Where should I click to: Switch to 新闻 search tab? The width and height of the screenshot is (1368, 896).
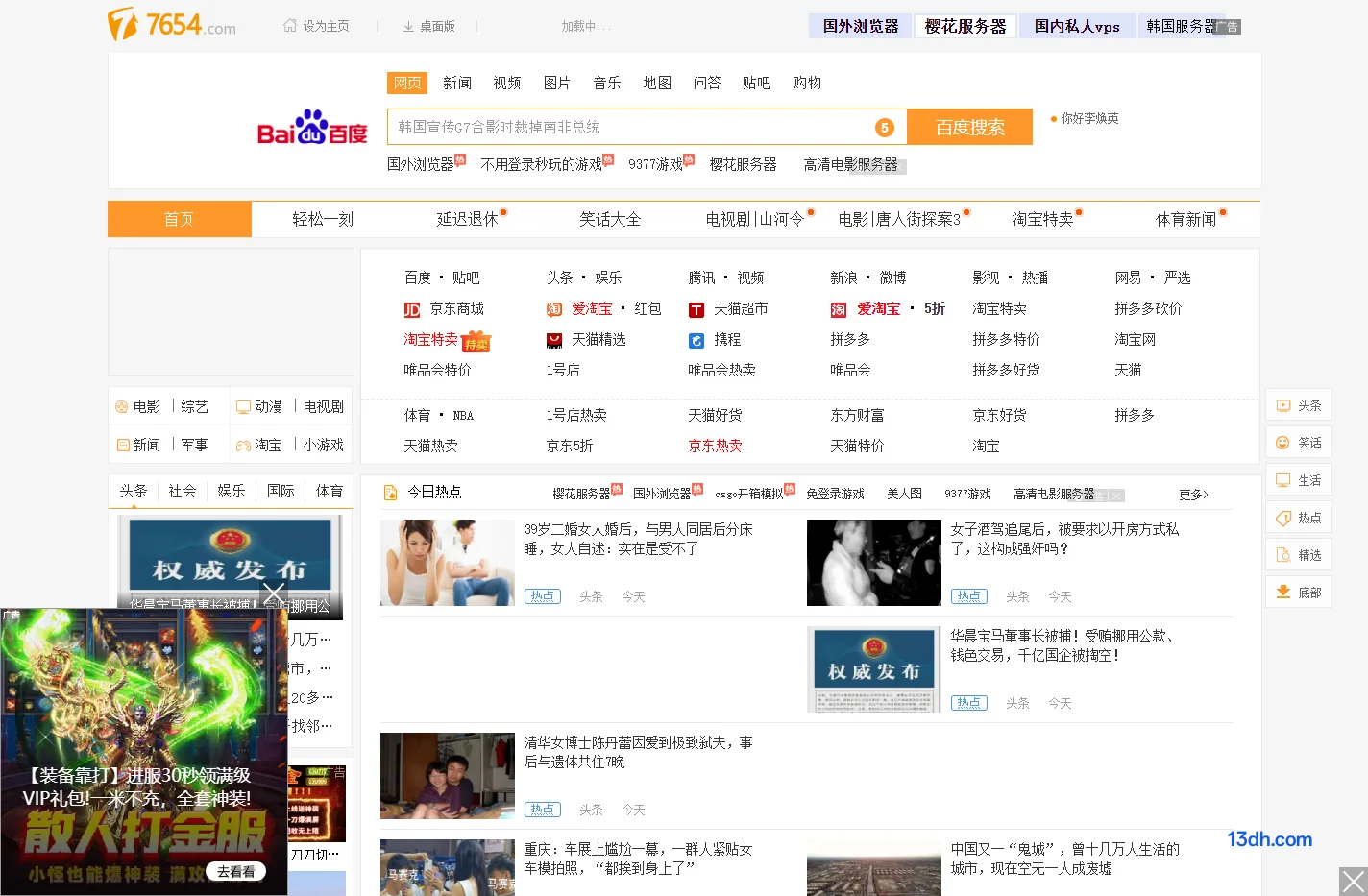point(457,84)
